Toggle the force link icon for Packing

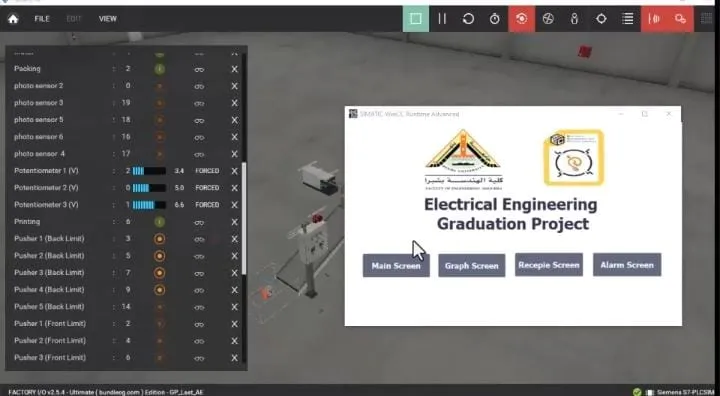pyautogui.click(x=199, y=69)
